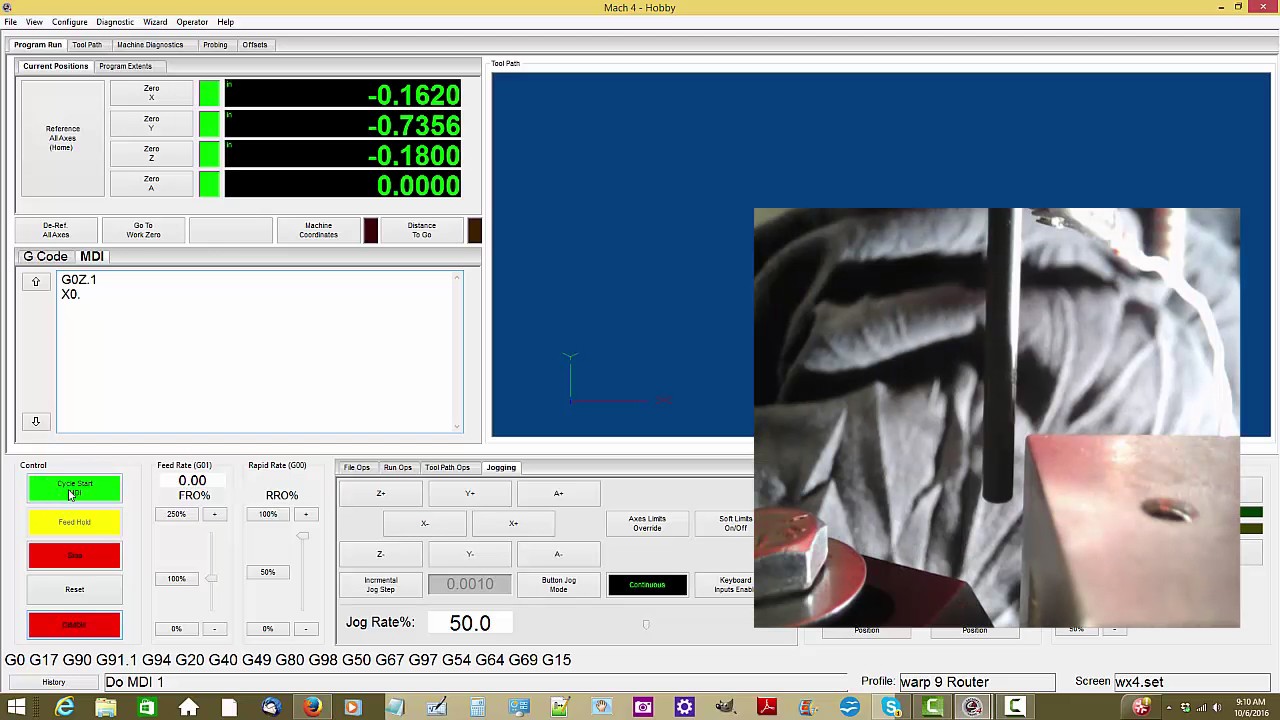Toggle Button Jog Mode
Image resolution: width=1280 pixels, height=720 pixels.
pyautogui.click(x=558, y=584)
